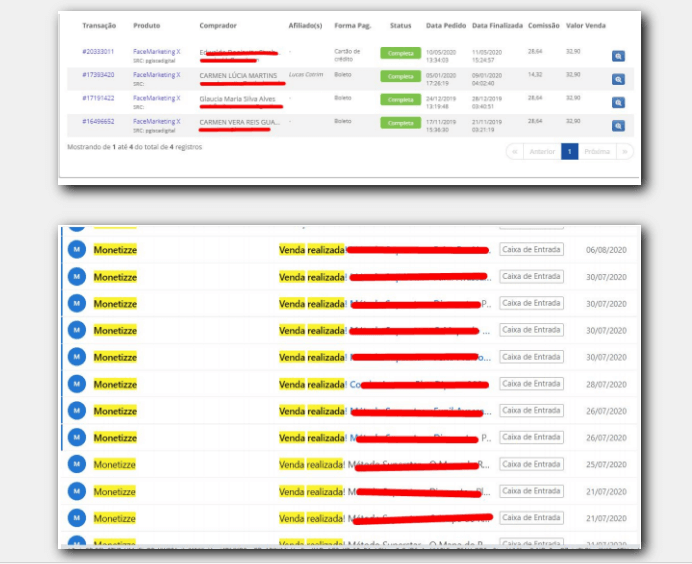Click the Monetizze avatar on the 06/08/2020 email

[76, 250]
